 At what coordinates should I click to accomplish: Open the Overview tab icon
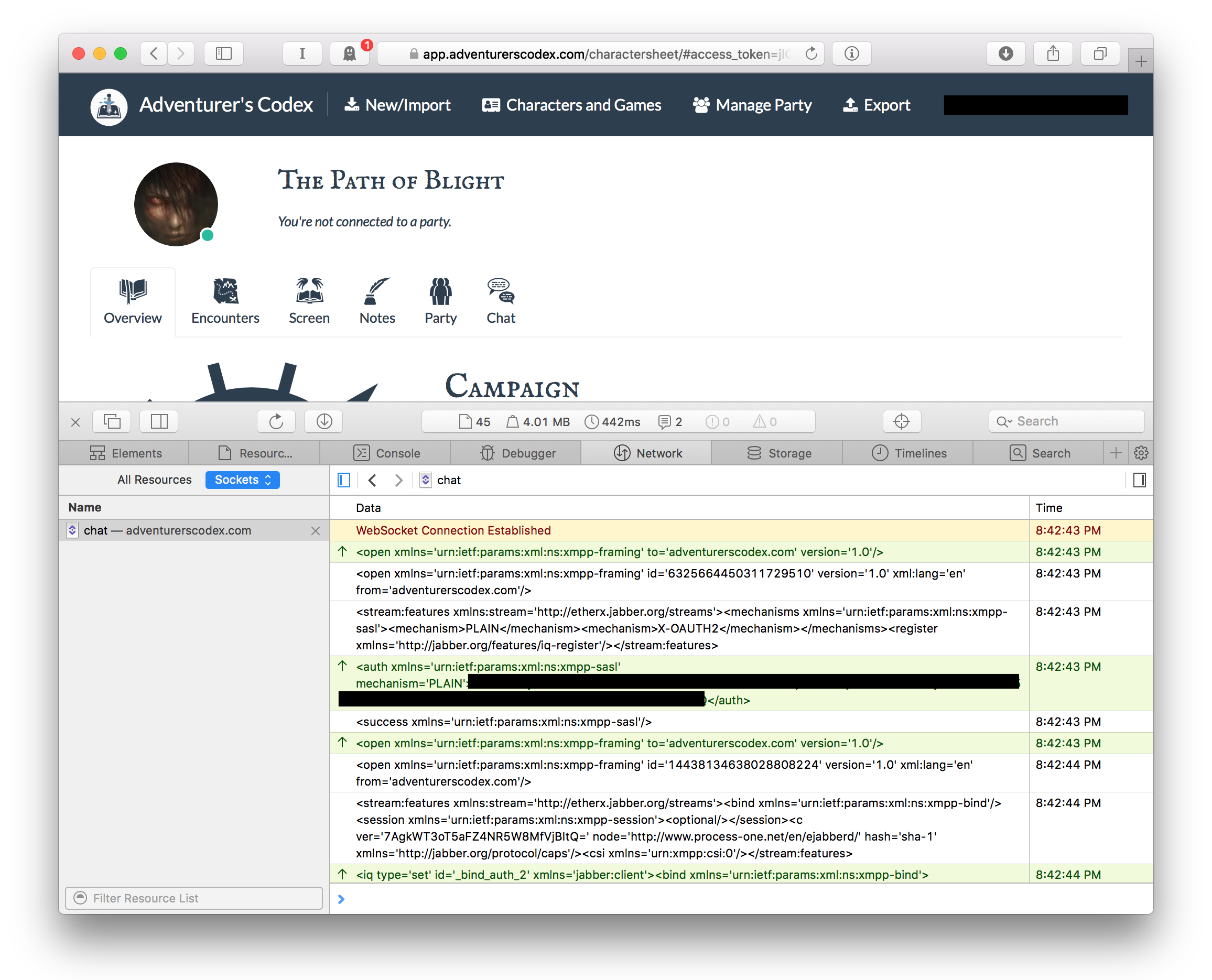(133, 291)
